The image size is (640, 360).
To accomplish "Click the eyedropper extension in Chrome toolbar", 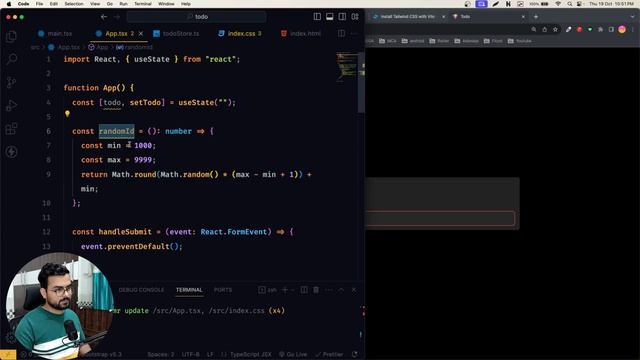I will (x=569, y=29).
